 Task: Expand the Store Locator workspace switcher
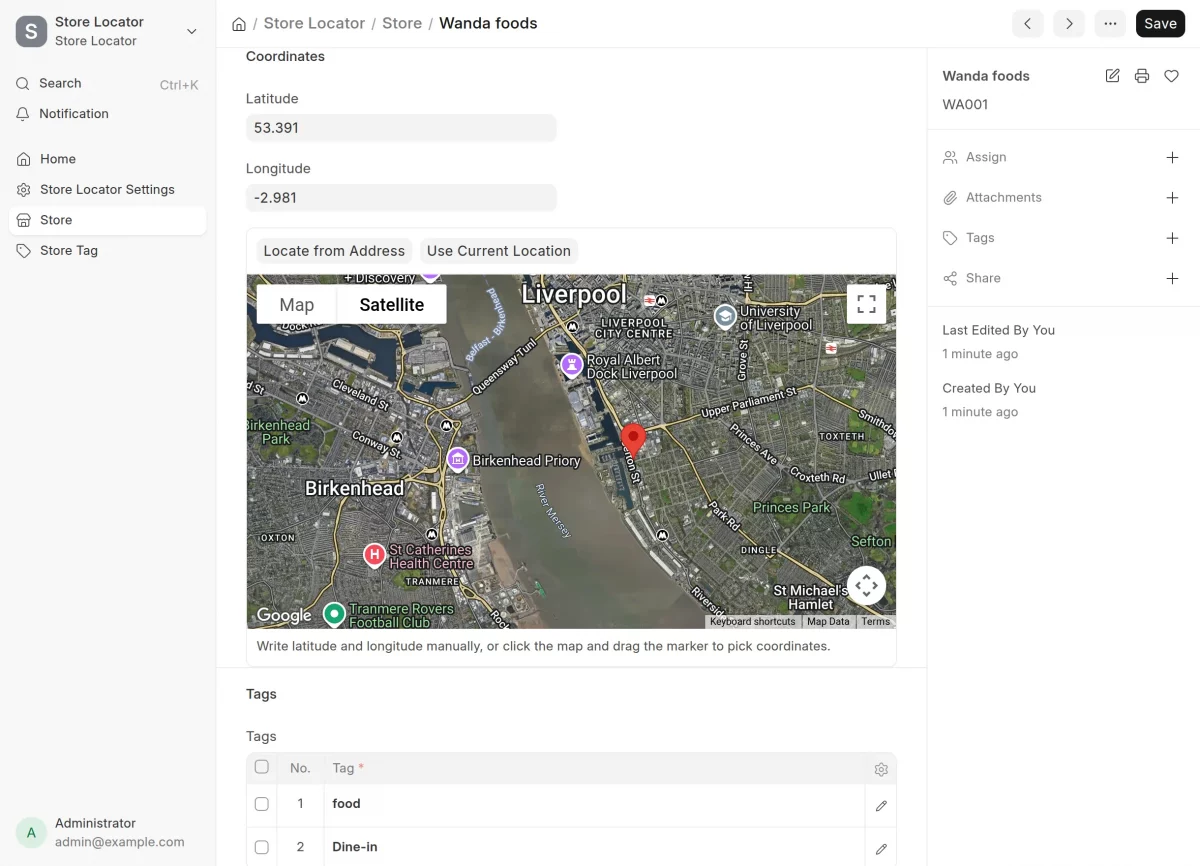click(192, 32)
